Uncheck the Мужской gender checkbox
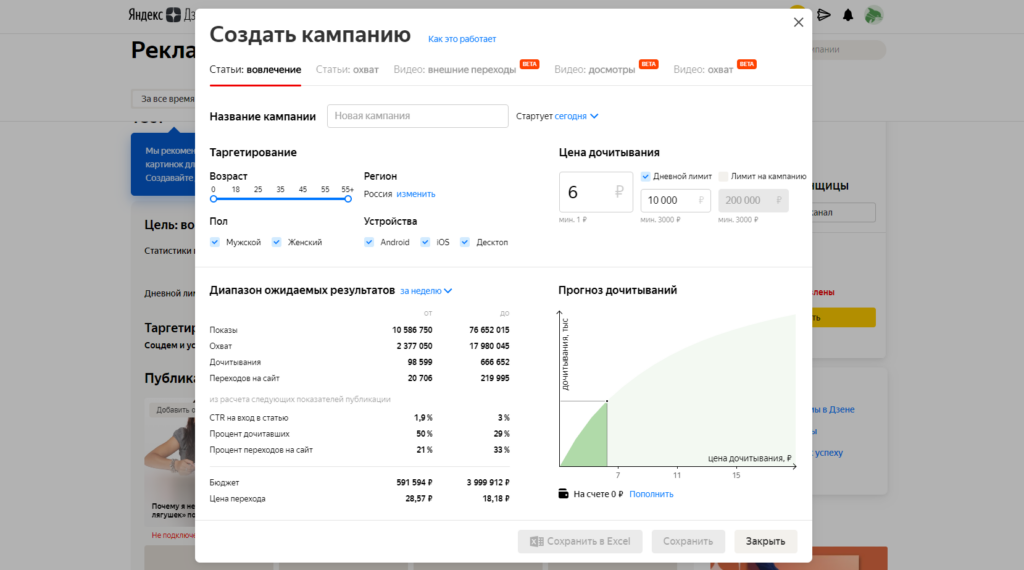 tap(215, 242)
